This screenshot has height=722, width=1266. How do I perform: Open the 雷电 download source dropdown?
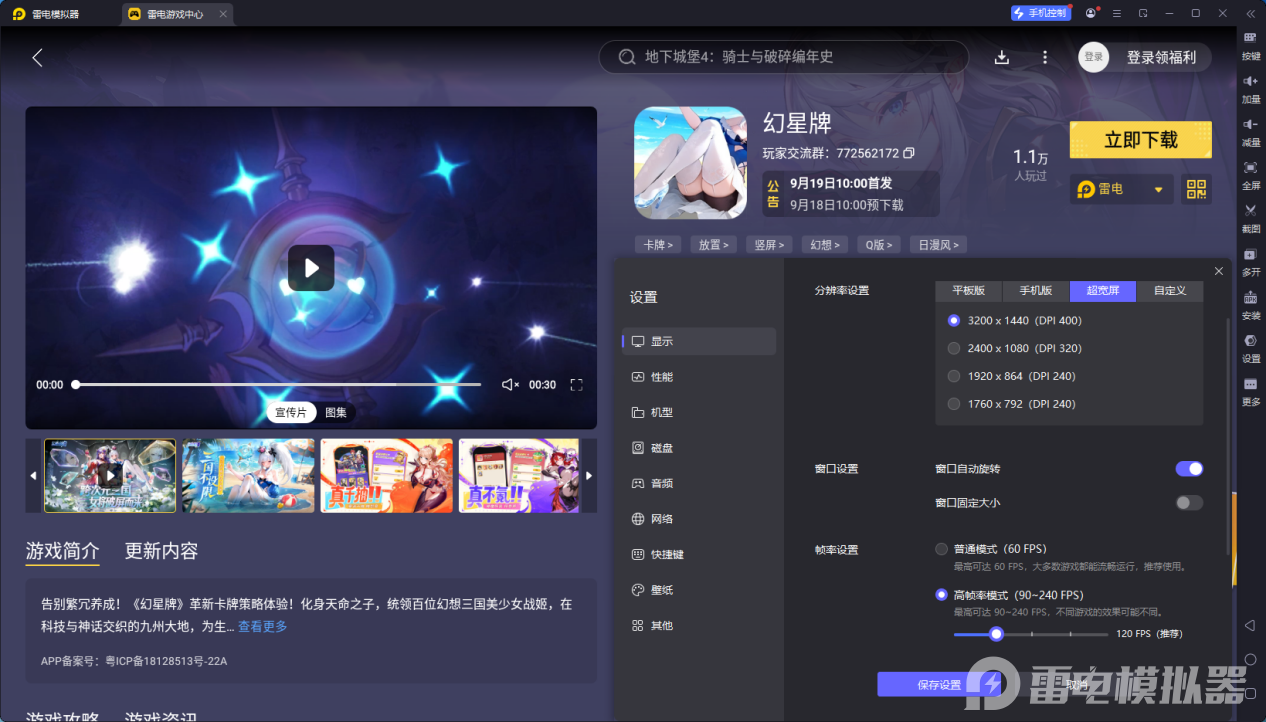pos(1120,189)
